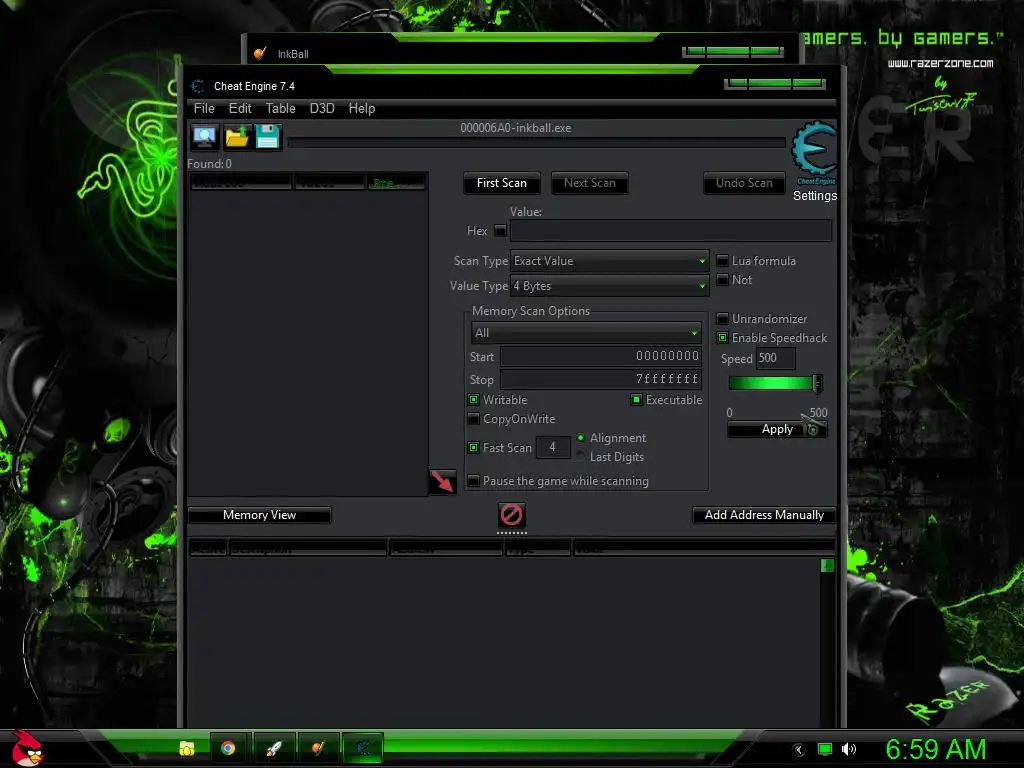
Task: Click Fast Scan alignment value field
Action: point(552,447)
